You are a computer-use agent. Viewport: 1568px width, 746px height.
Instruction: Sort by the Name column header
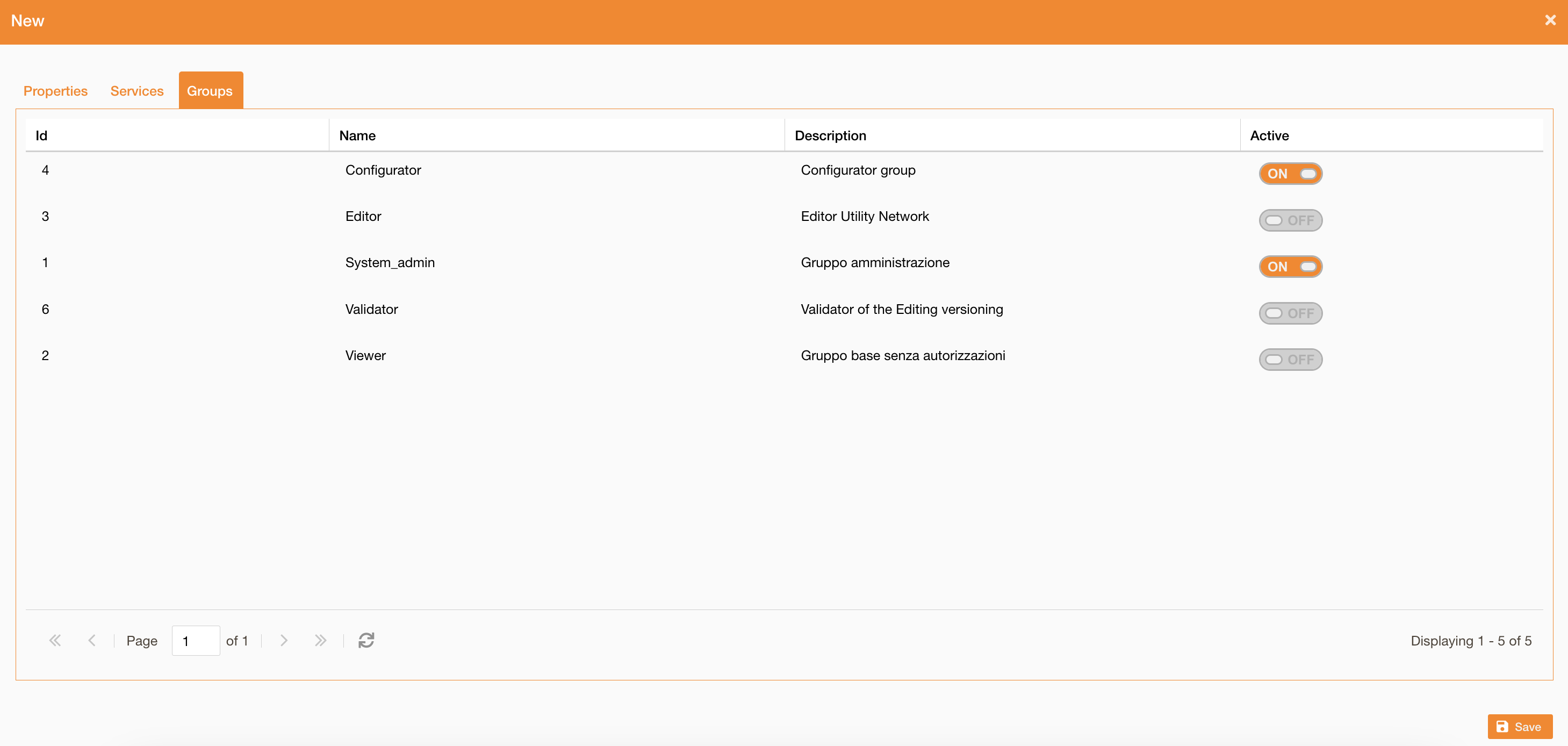[x=556, y=135]
